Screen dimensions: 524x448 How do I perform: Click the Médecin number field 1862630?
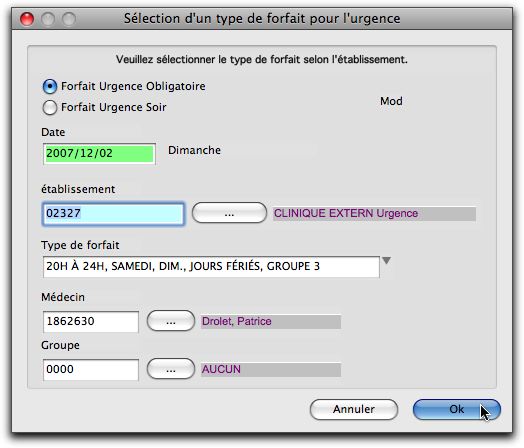[91, 322]
